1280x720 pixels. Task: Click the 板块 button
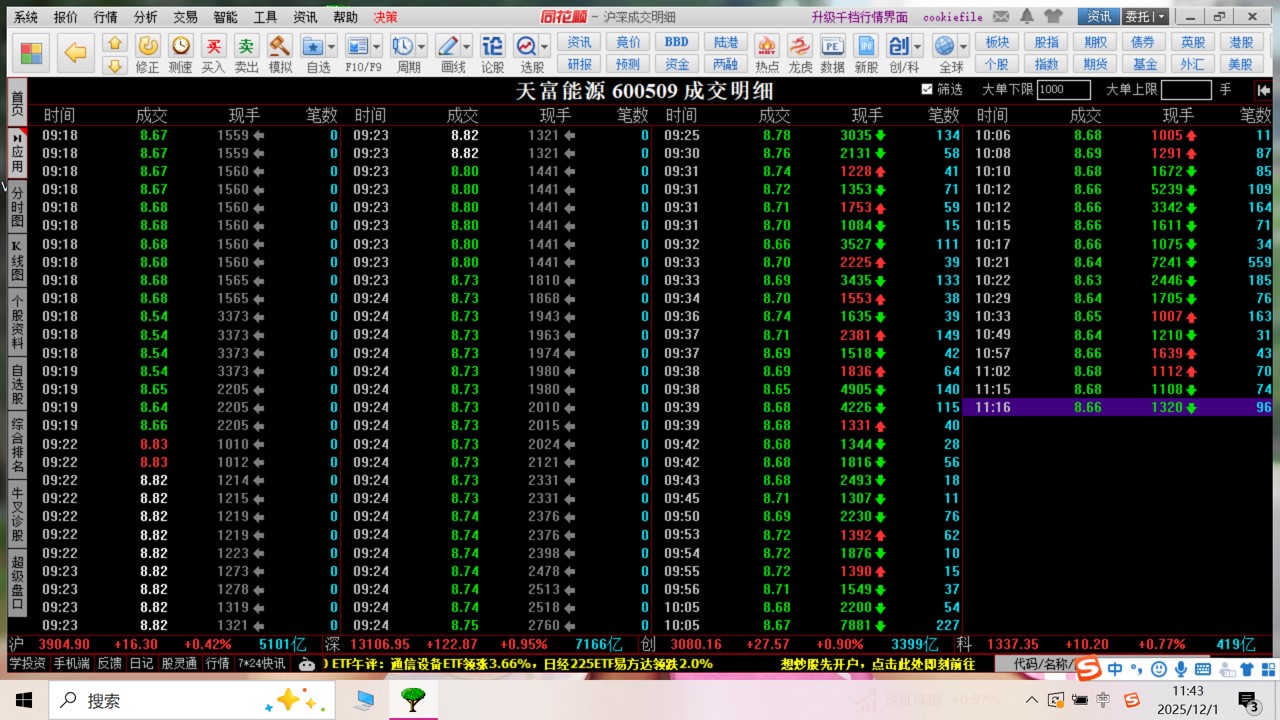coord(997,42)
